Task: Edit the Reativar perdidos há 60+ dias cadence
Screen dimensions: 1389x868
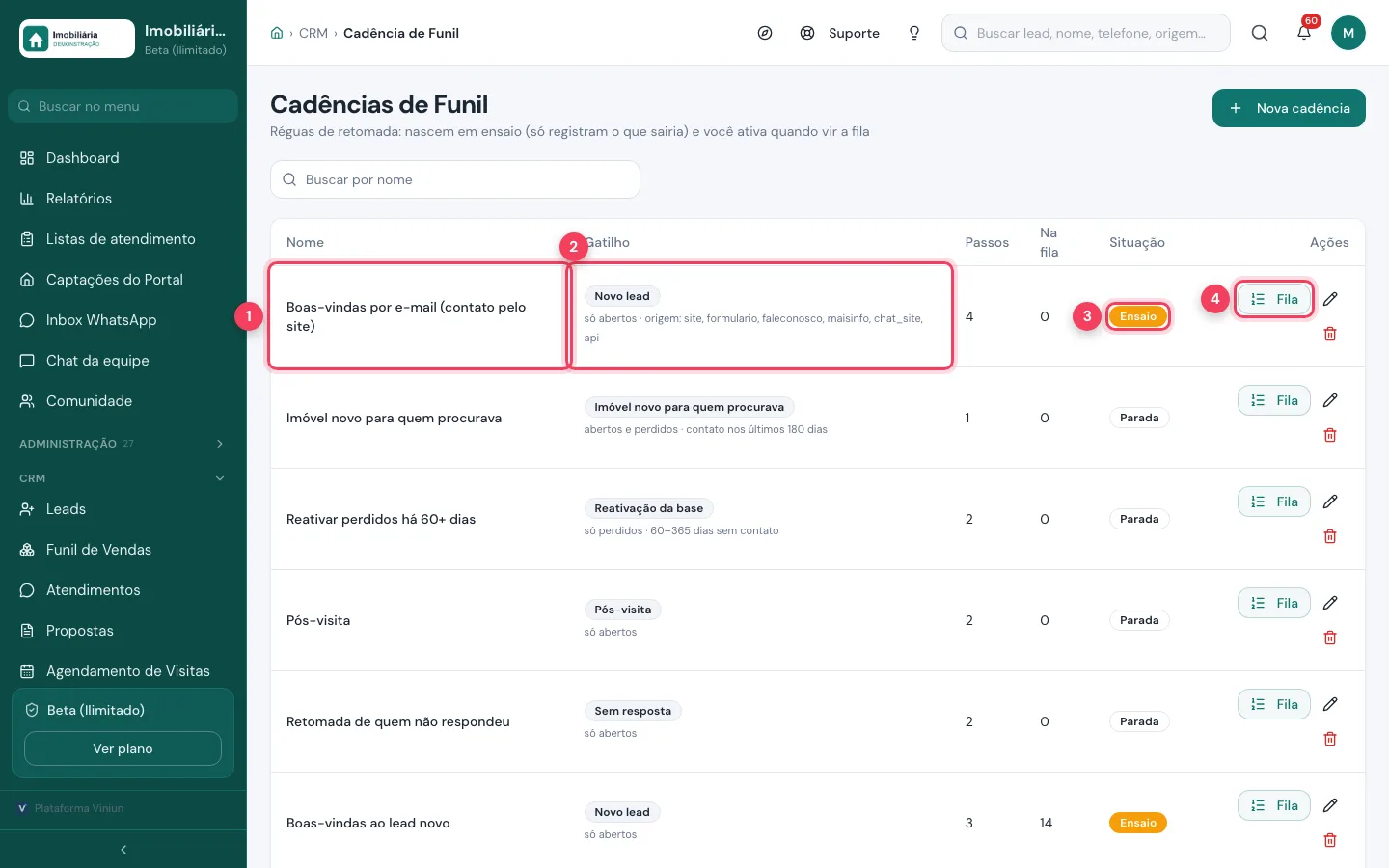Action: [1330, 502]
